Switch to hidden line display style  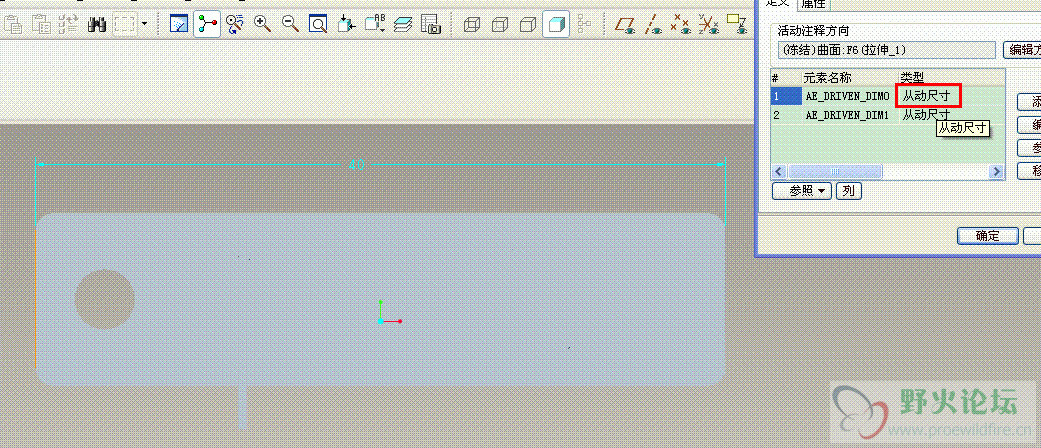[x=499, y=25]
